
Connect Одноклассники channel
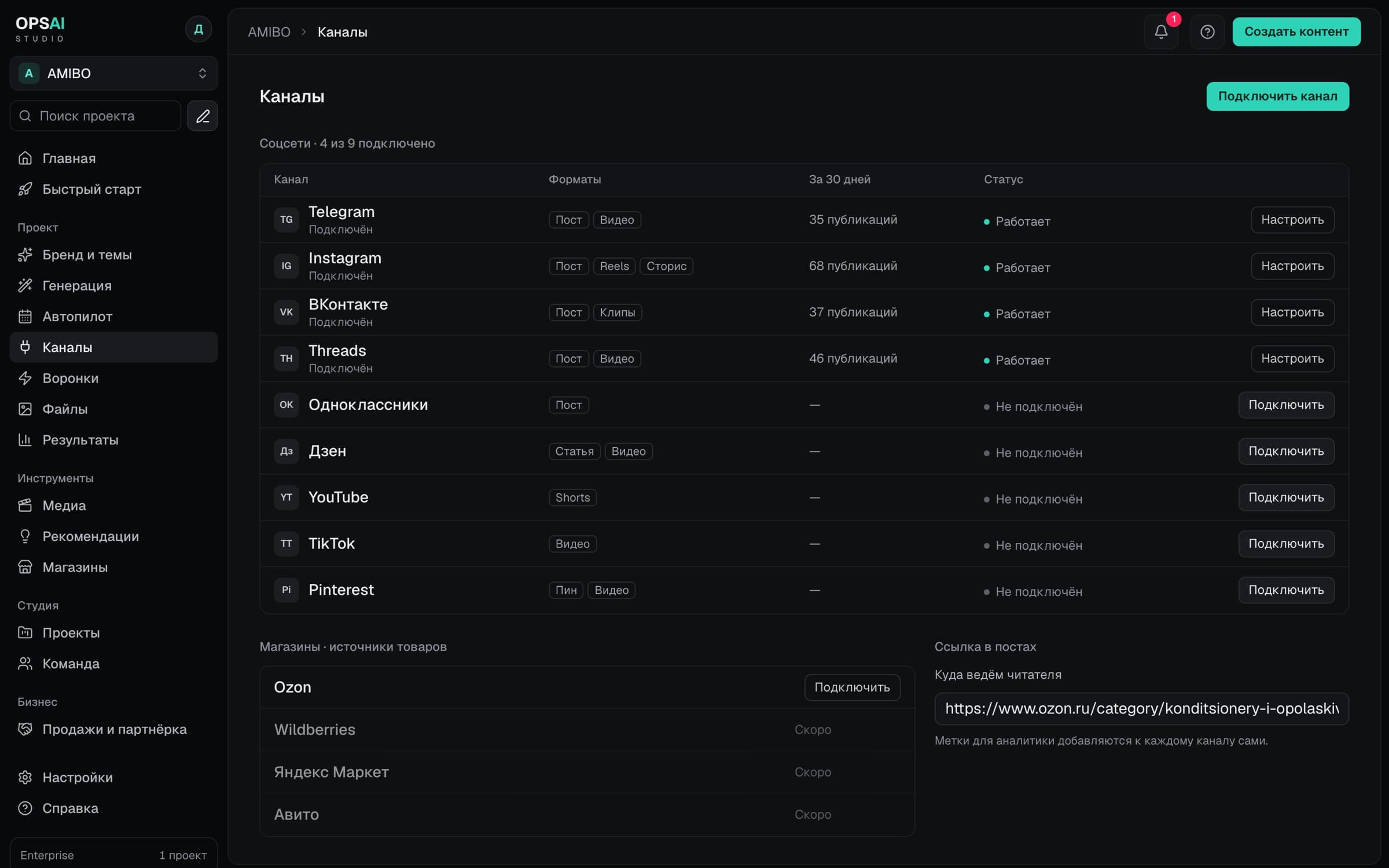tap(1286, 405)
